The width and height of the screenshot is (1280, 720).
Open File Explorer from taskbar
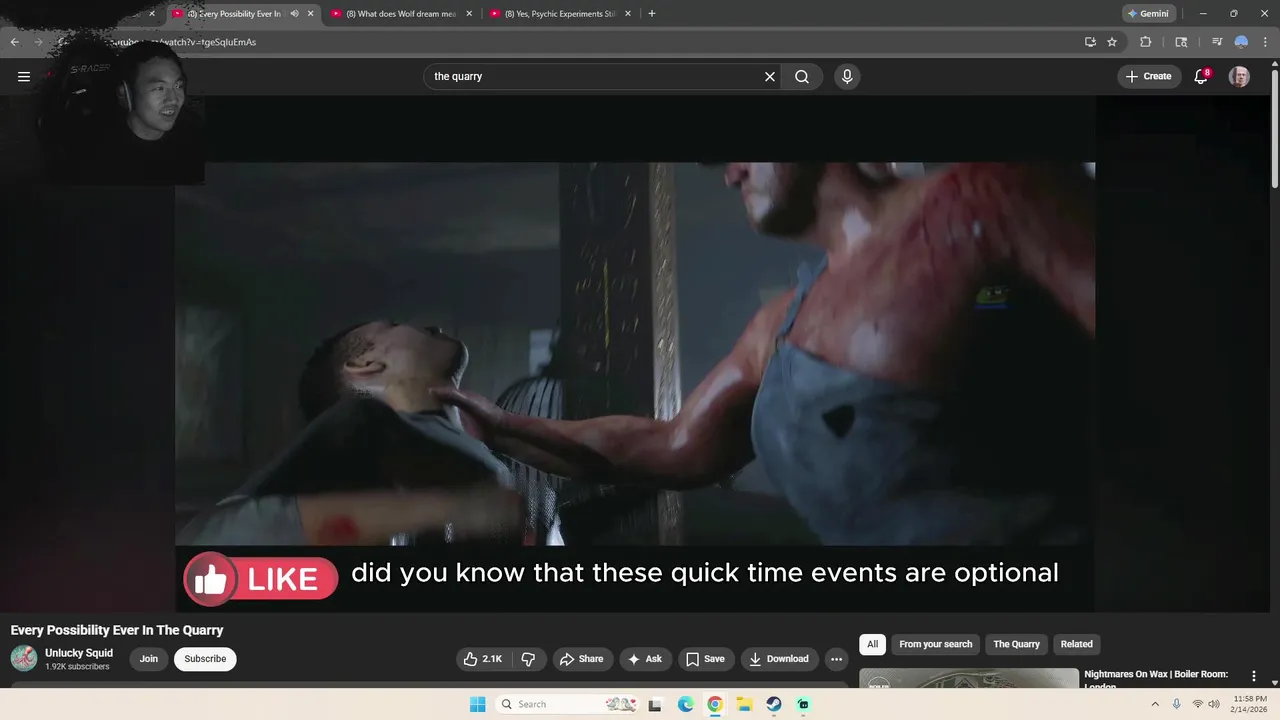pos(744,704)
